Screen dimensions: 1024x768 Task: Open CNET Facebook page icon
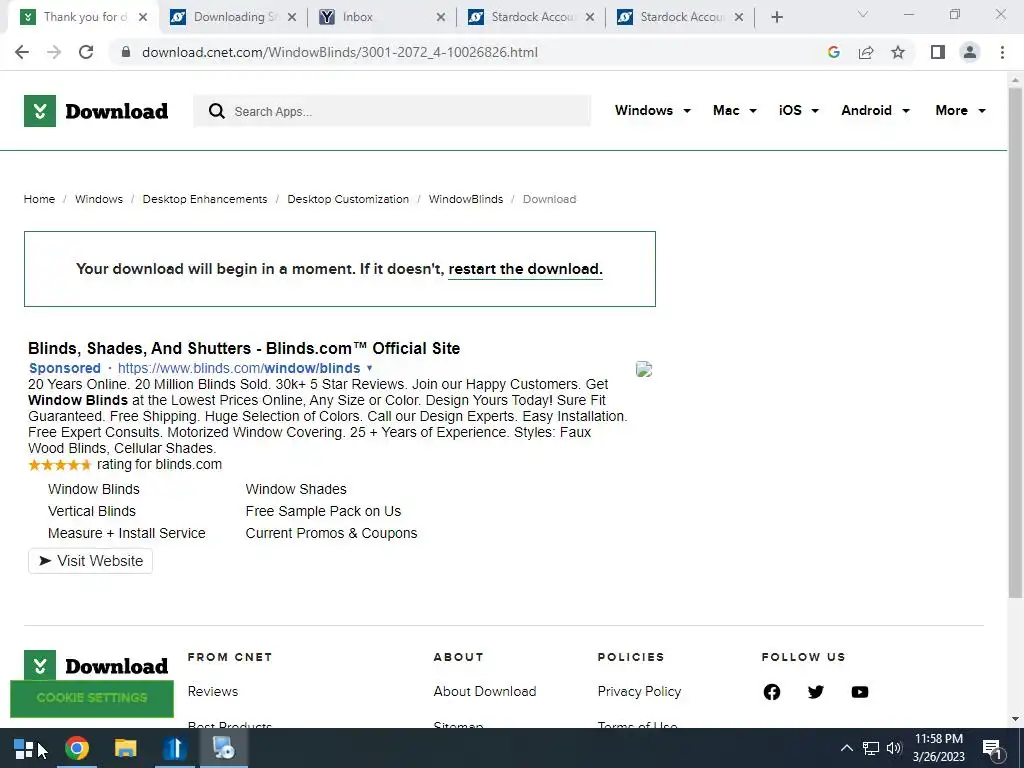pyautogui.click(x=771, y=692)
